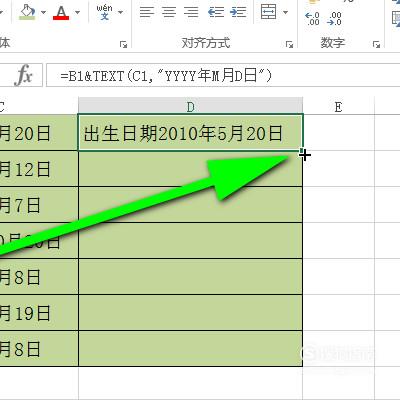This screenshot has width=400, height=400.
Task: Click the Merge & Center icon
Action: point(268,12)
